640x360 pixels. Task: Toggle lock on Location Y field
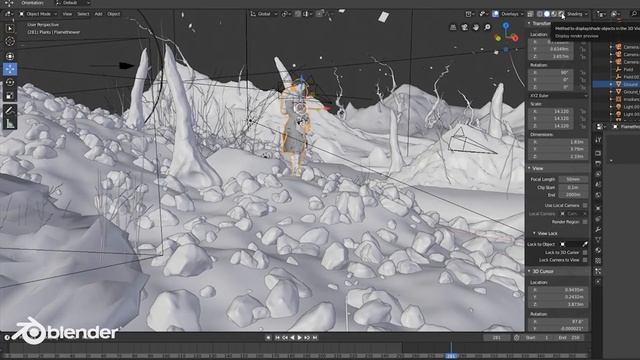(583, 49)
